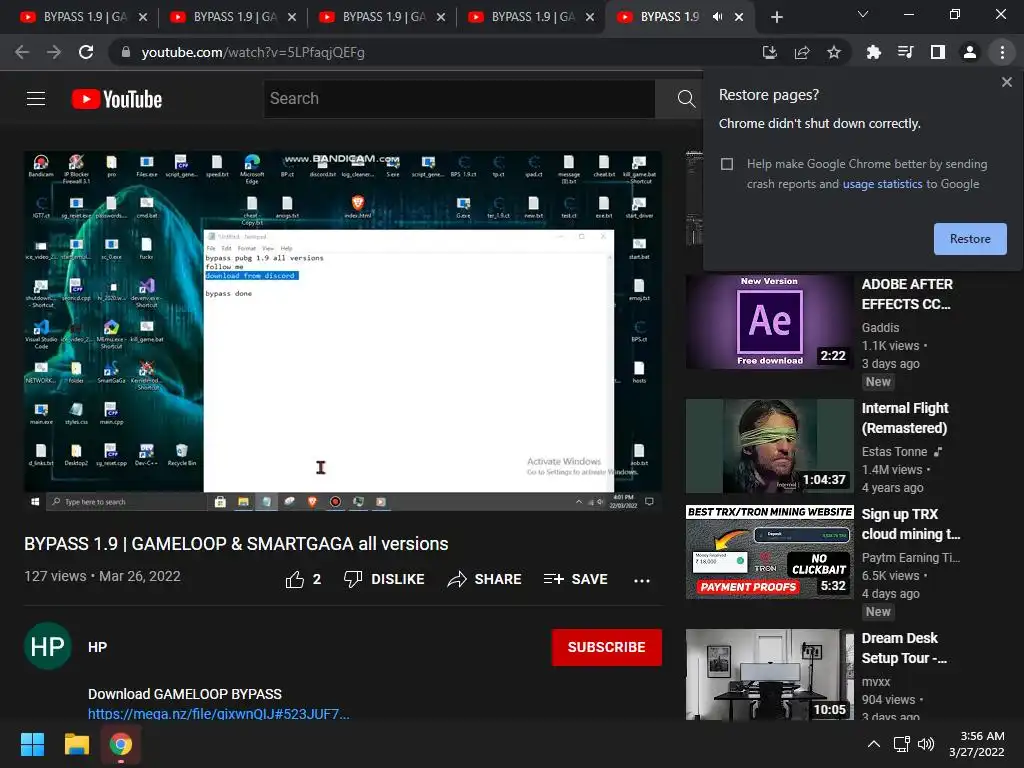
Task: Open the Gaddis channel name
Action: 880,328
